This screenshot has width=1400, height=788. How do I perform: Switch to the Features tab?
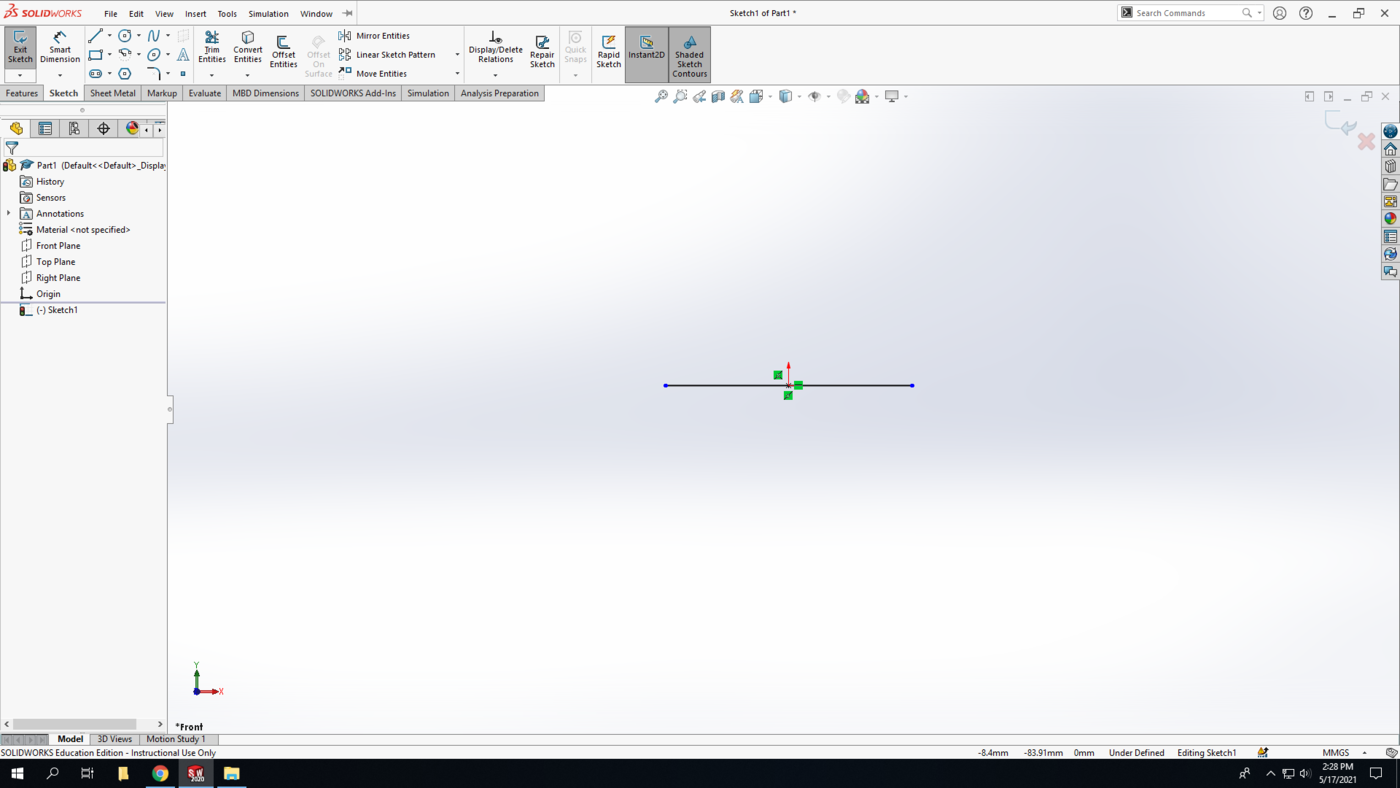(x=22, y=93)
